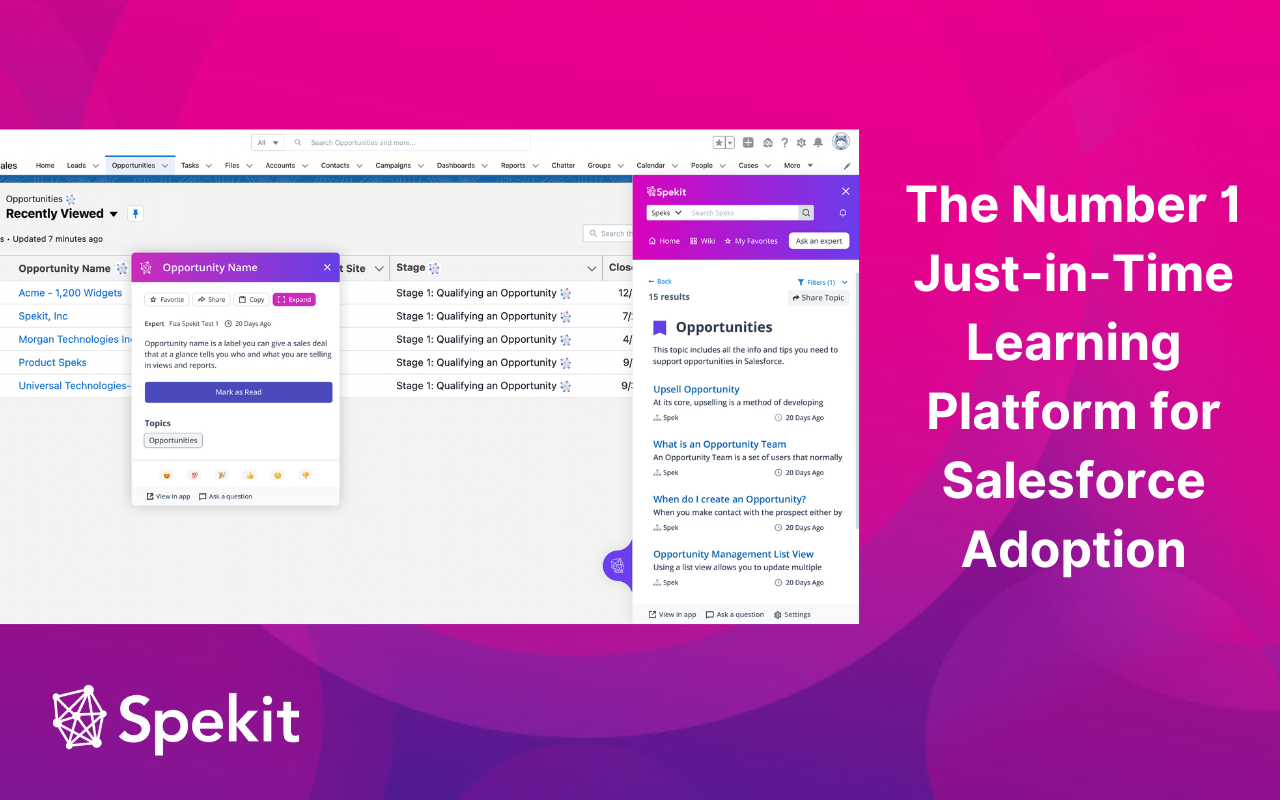Screen dimensions: 1280x800
Task: Click Back link in the Spekit sidebar
Action: [x=660, y=282]
